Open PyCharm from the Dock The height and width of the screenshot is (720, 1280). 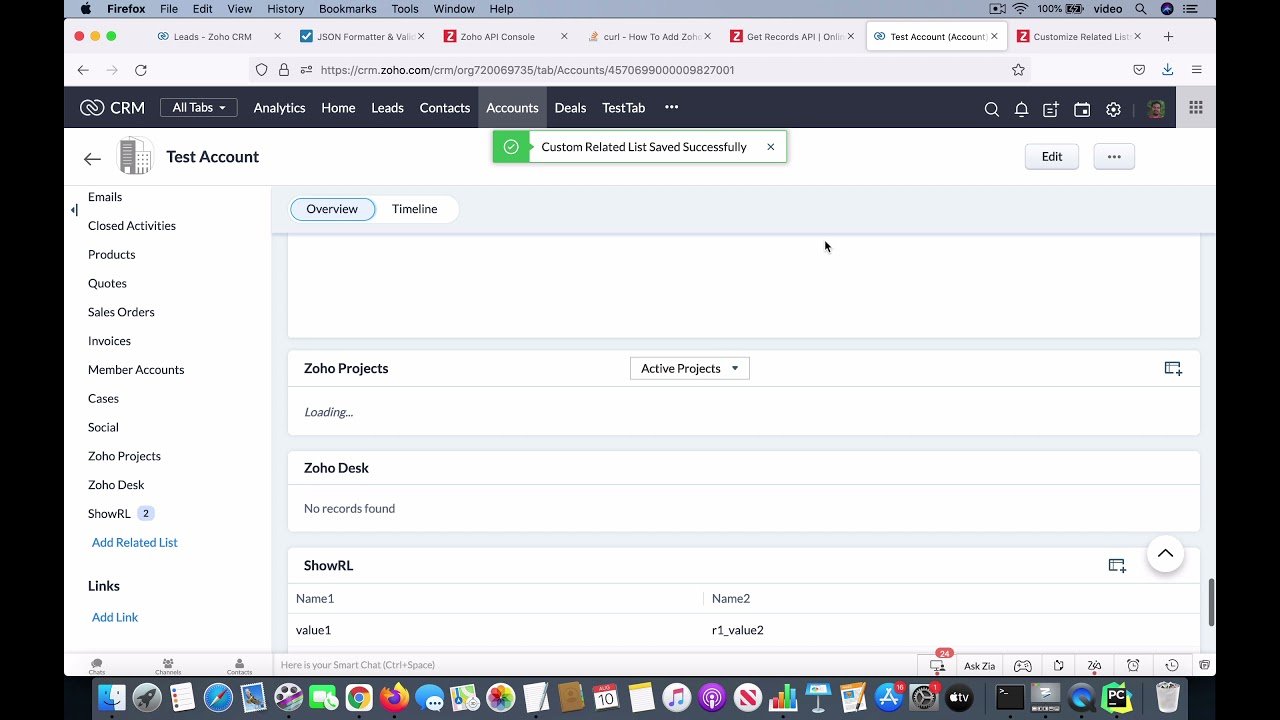click(x=1117, y=697)
